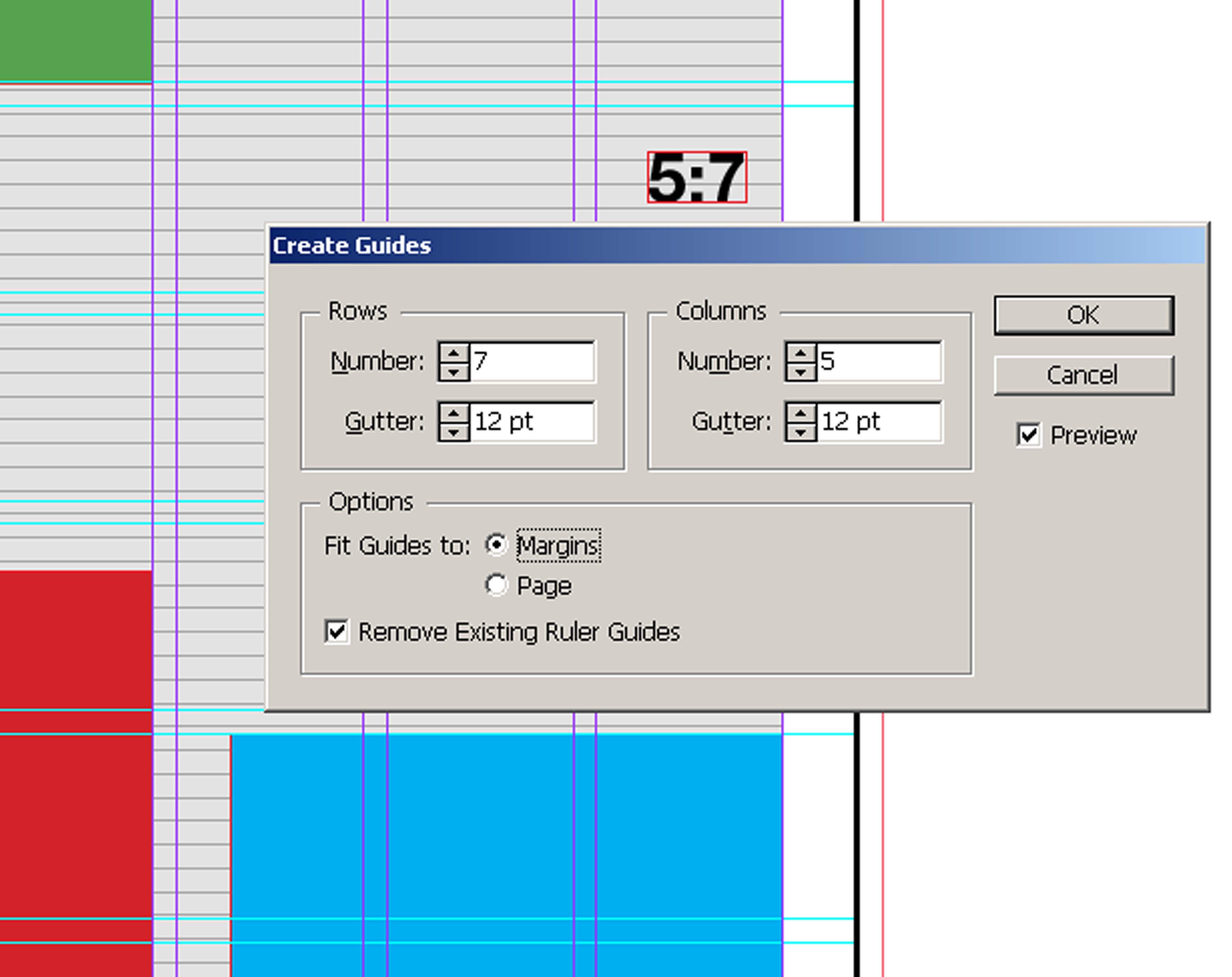Increase Columns Number with up arrow
Viewport: 1232px width, 977px height.
point(801,353)
